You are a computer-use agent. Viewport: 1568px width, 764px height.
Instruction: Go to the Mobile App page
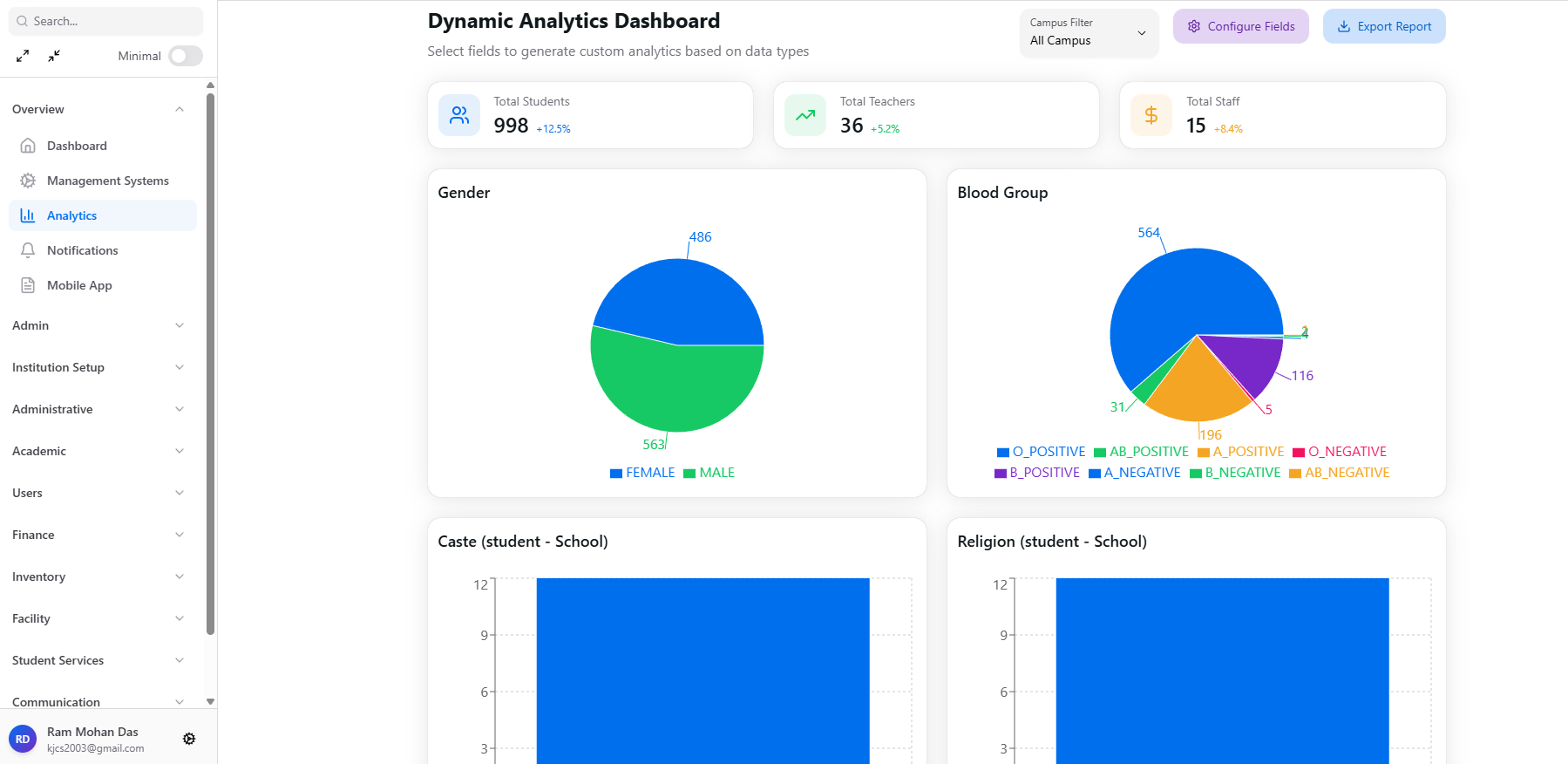tap(79, 285)
